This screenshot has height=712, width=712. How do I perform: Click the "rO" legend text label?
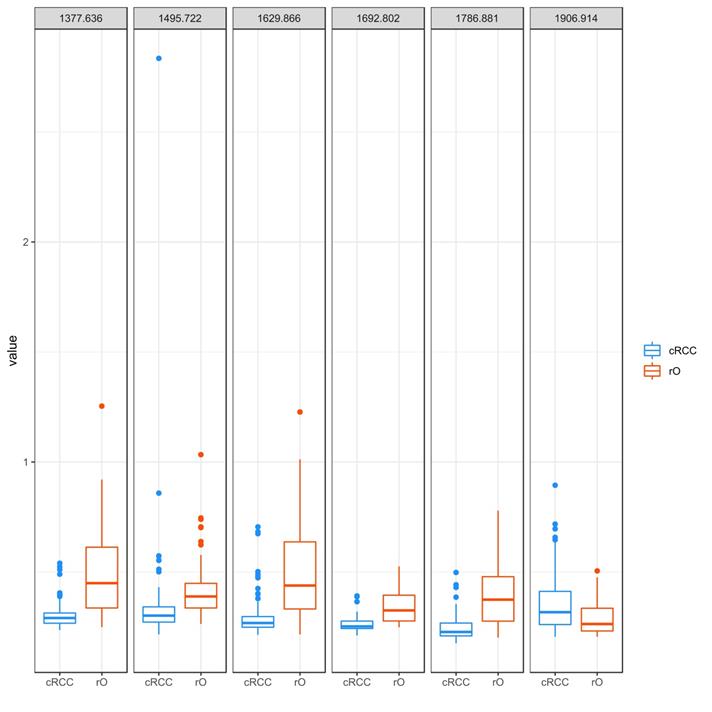[x=678, y=371]
